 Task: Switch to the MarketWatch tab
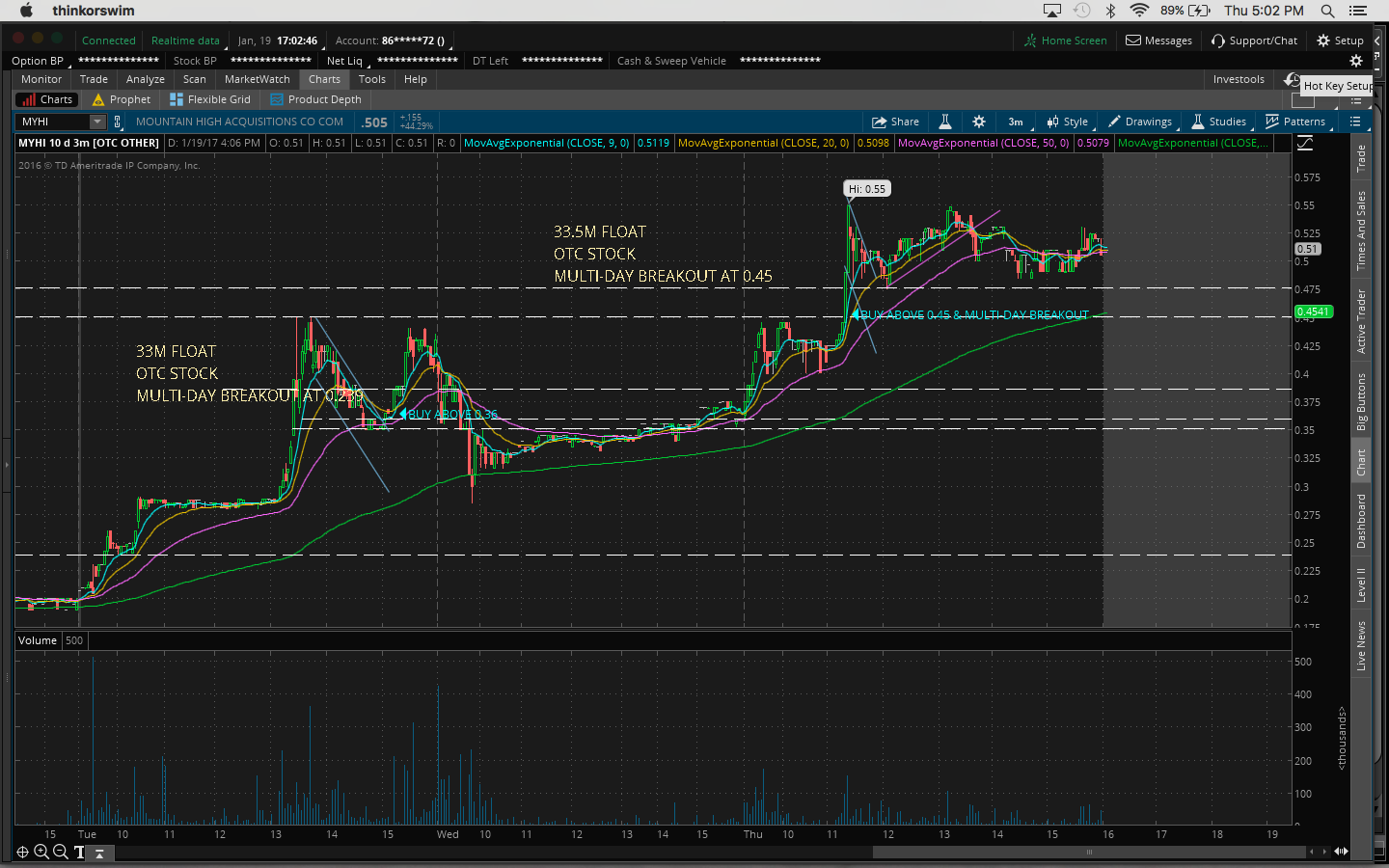(x=257, y=79)
